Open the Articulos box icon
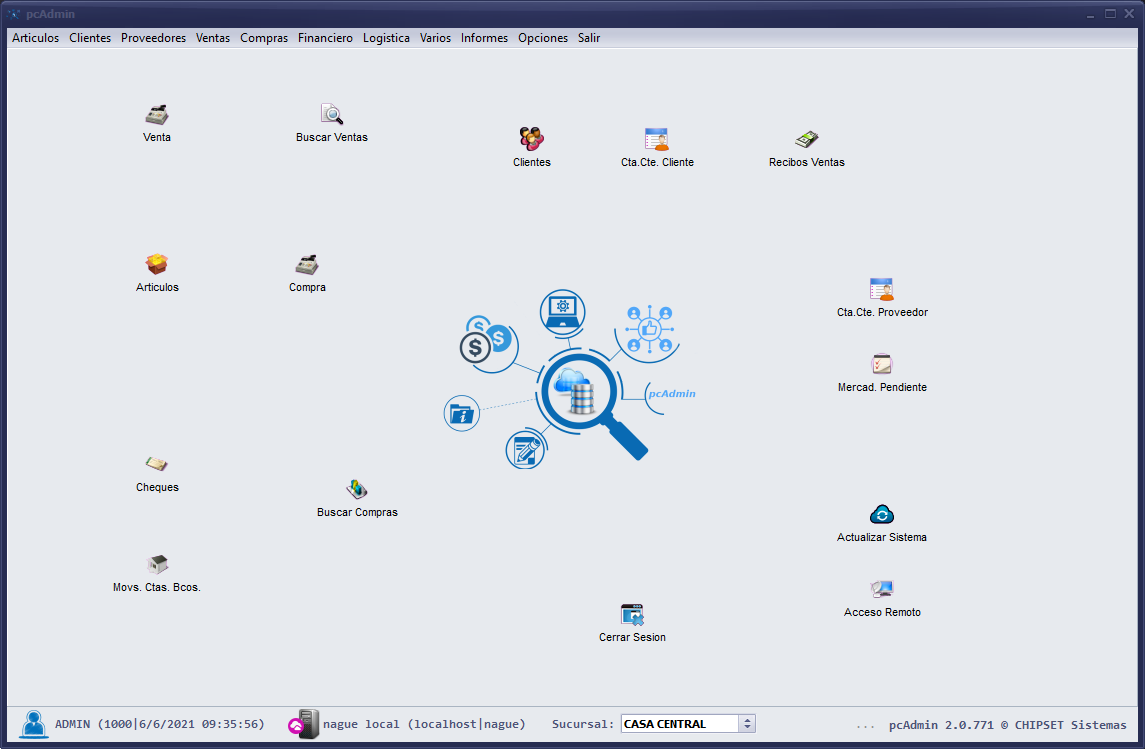The width and height of the screenshot is (1145, 749). pyautogui.click(x=156, y=265)
